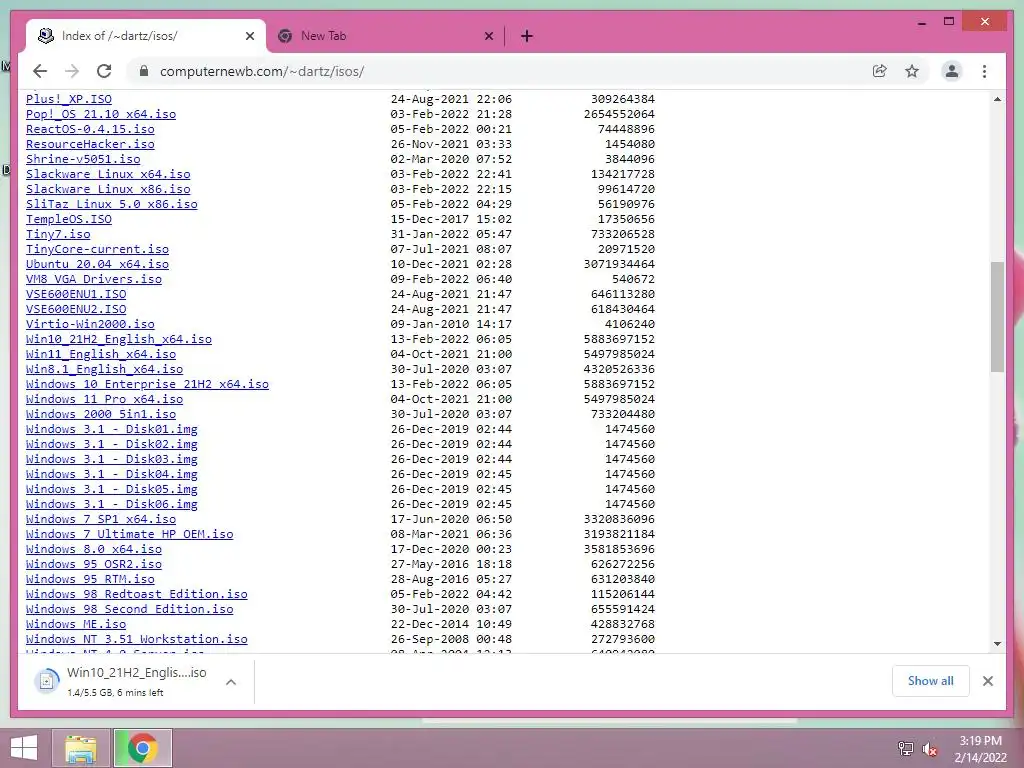1024x768 pixels.
Task: Download Windows 7 SP1 x64.iso
Action: coord(101,520)
